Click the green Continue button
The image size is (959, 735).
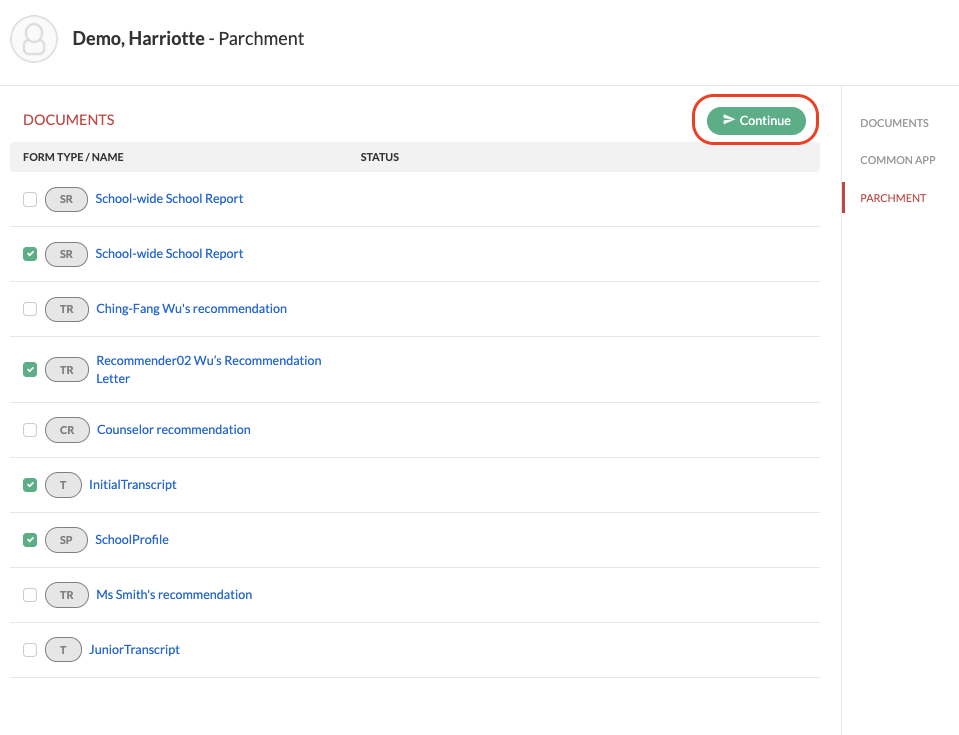756,120
